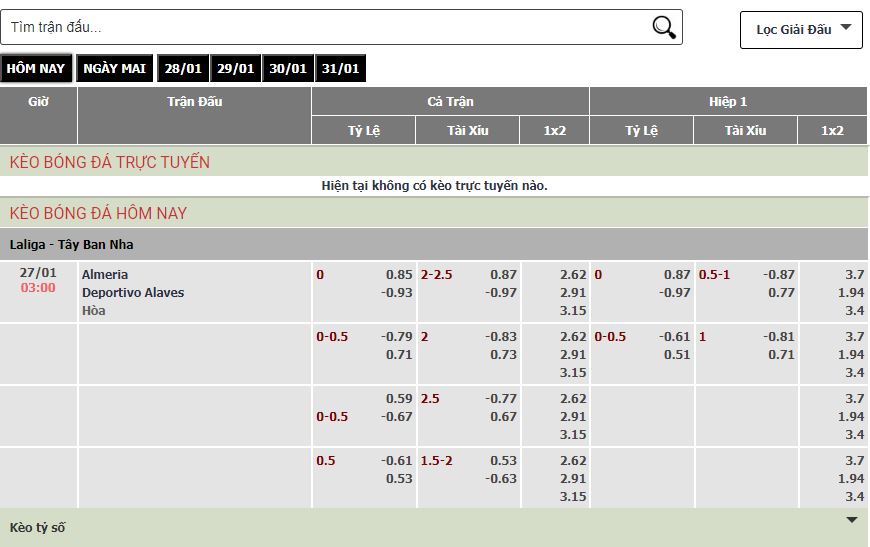This screenshot has height=547, width=870.
Task: Select the 0.85 full-match handicap odds
Action: pos(399,275)
